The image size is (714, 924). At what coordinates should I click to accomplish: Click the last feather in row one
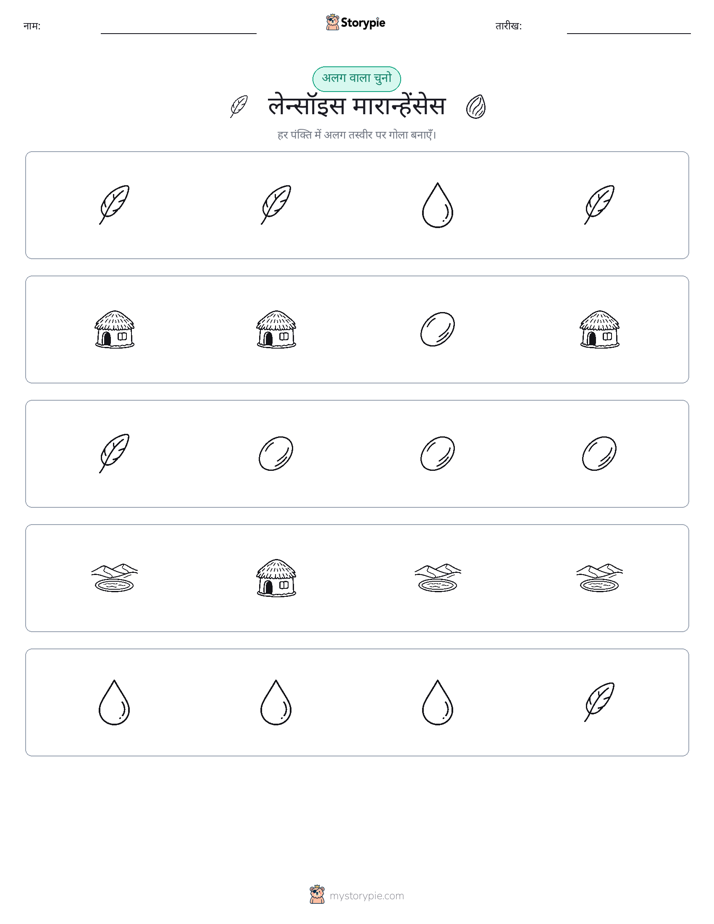click(x=599, y=204)
